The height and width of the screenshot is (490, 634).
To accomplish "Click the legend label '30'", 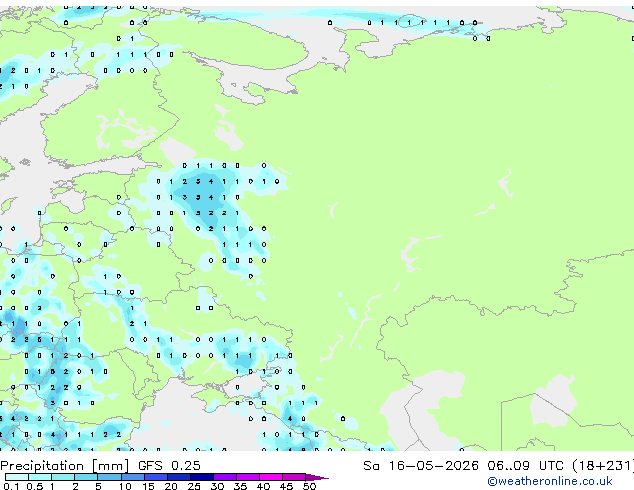I will [217, 486].
